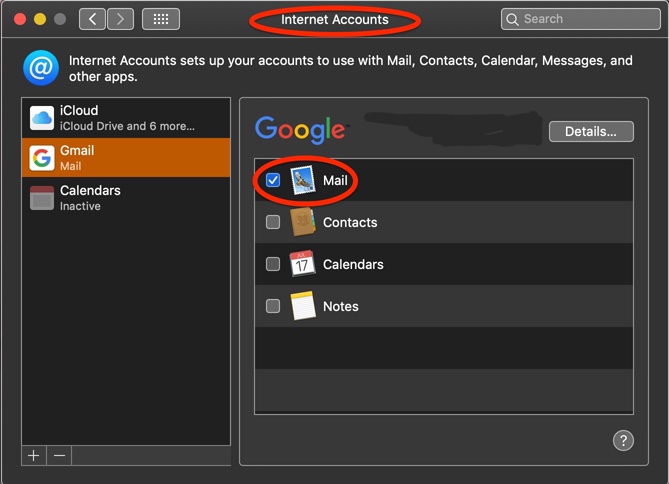Click the grey calendar icon in sidebar

click(x=42, y=198)
